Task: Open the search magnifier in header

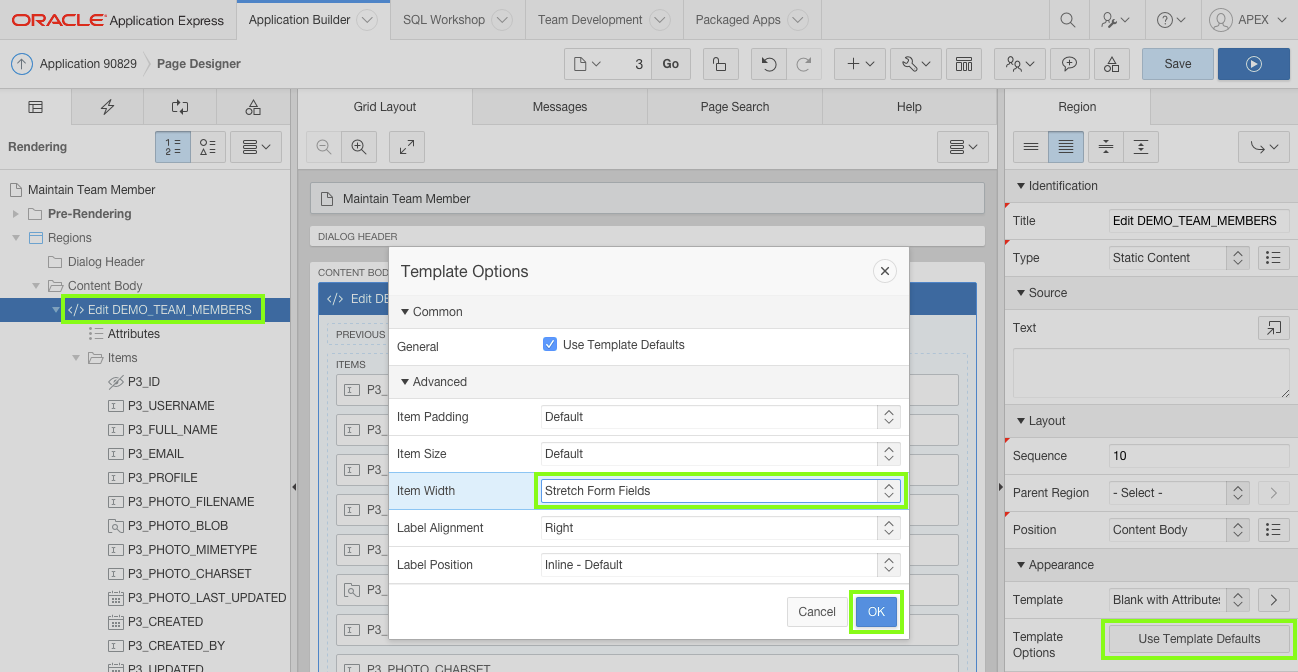Action: (1068, 20)
